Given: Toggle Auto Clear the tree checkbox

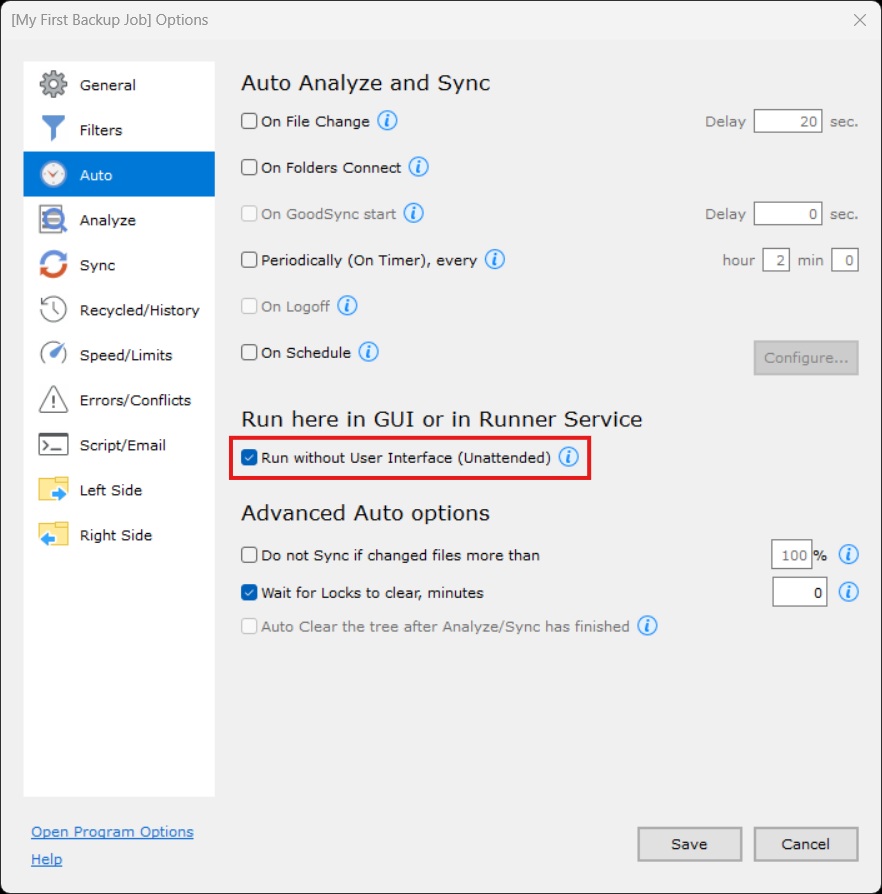Looking at the screenshot, I should [x=249, y=626].
